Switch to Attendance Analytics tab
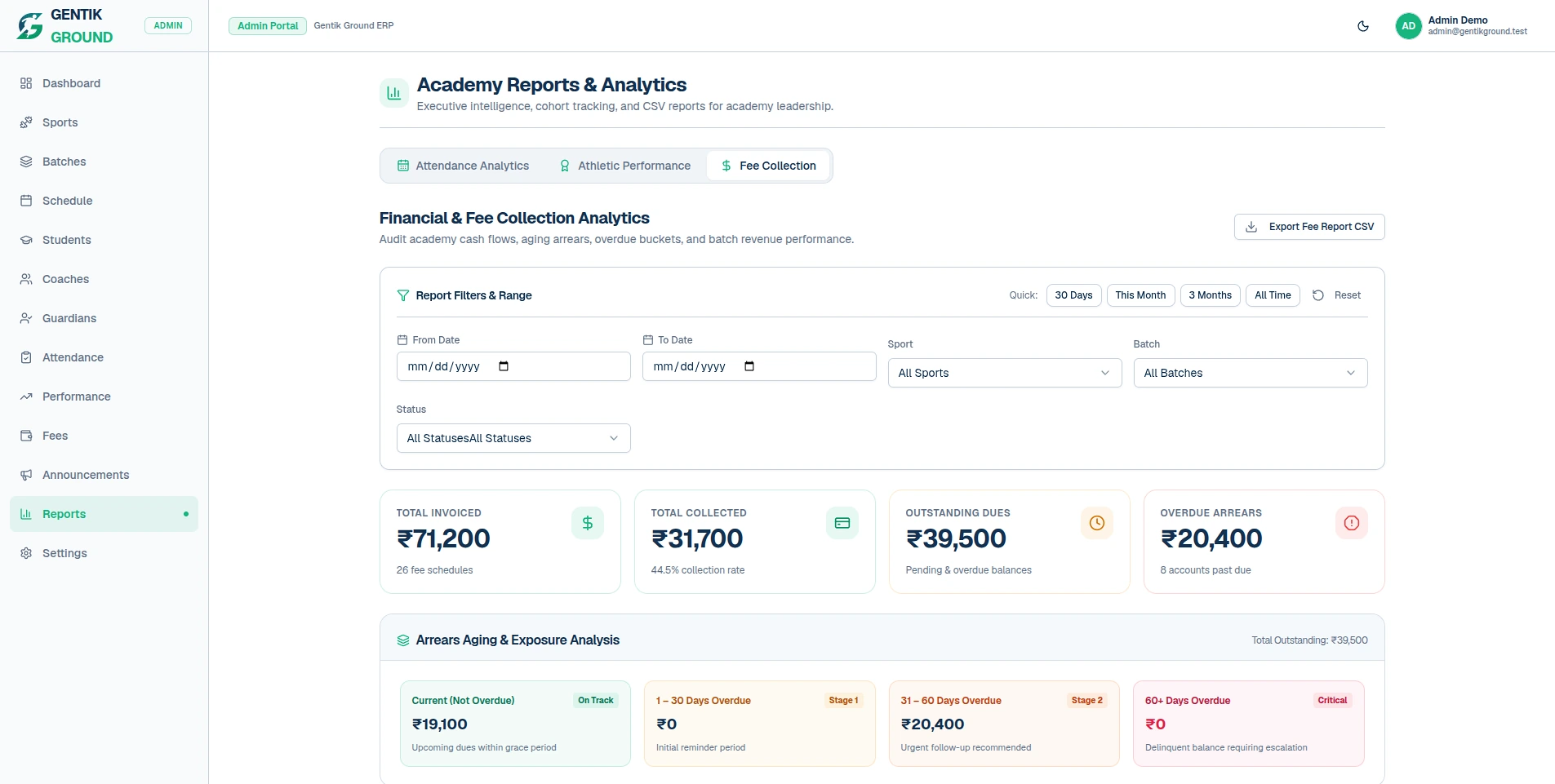The width and height of the screenshot is (1555, 784). click(464, 166)
